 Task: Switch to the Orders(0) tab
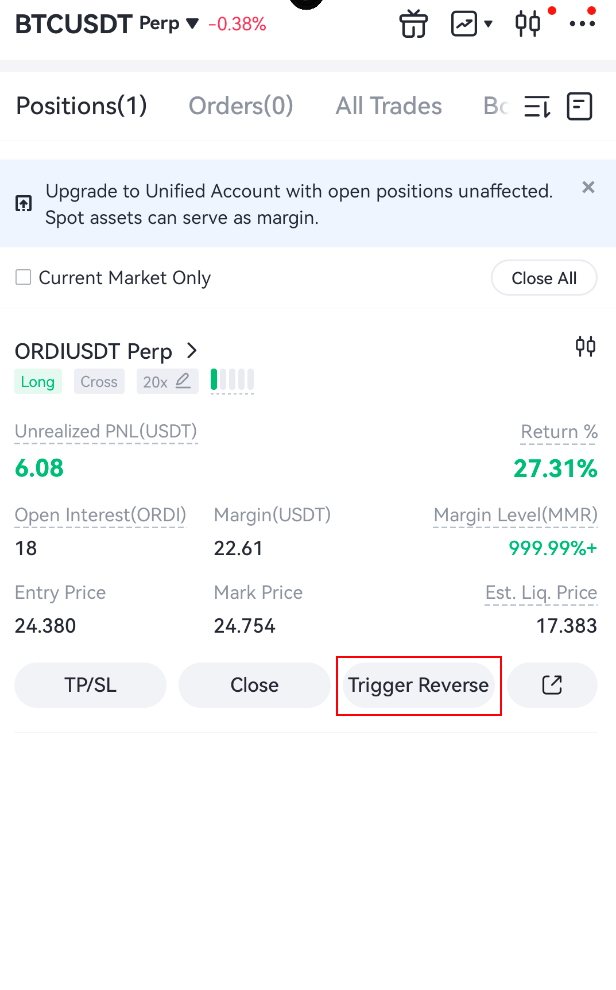coord(241,106)
